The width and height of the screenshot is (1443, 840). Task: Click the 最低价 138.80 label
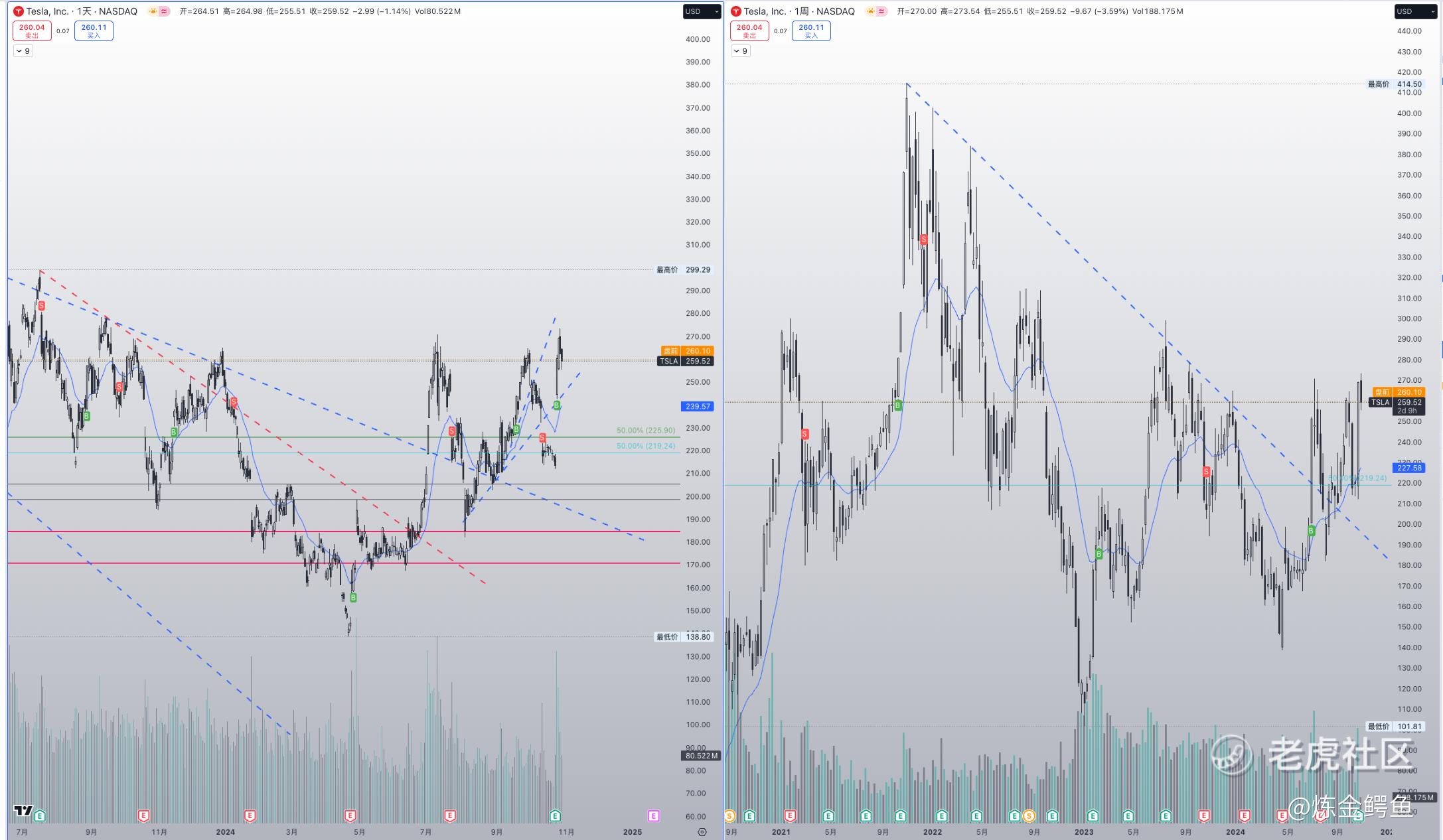click(x=684, y=637)
